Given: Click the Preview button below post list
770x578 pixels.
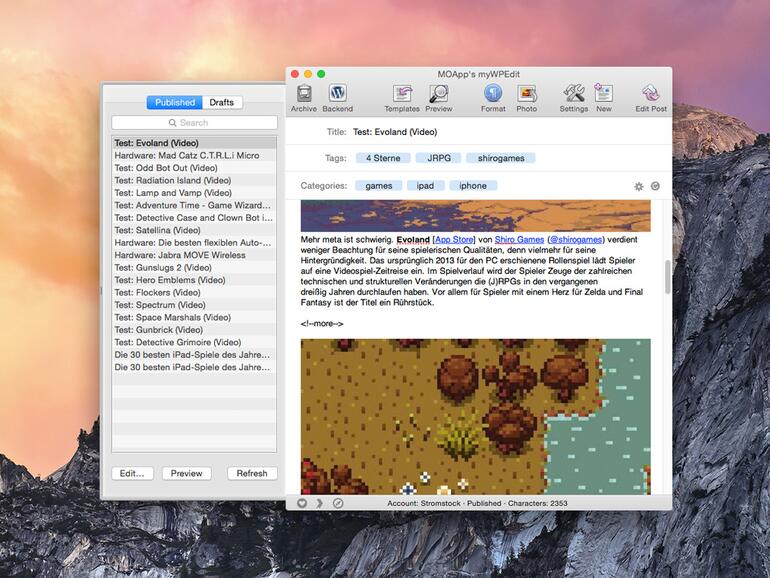Looking at the screenshot, I should 187,473.
